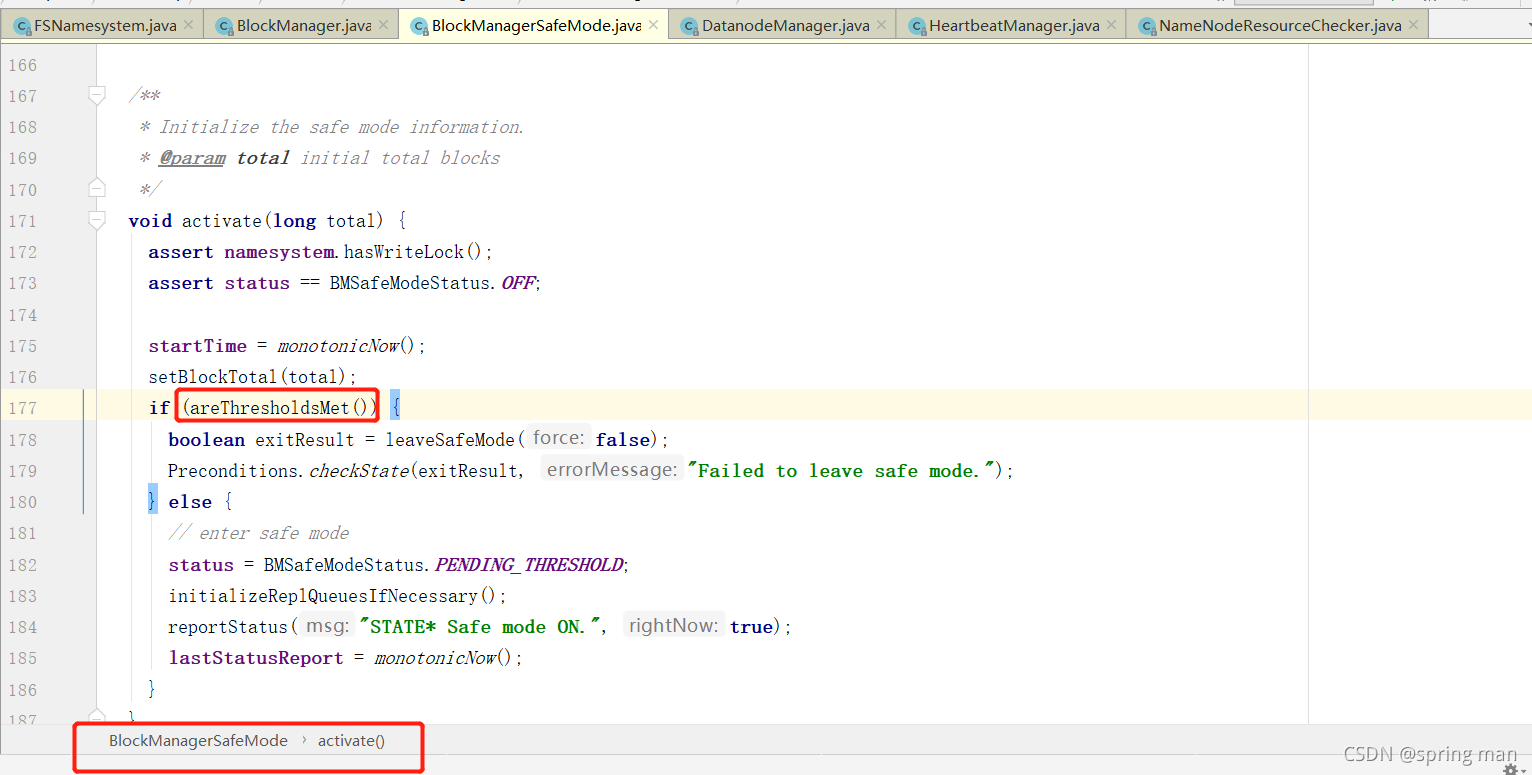Viewport: 1532px width, 775px height.
Task: Click the leaveSafeMode method call
Action: 450,439
